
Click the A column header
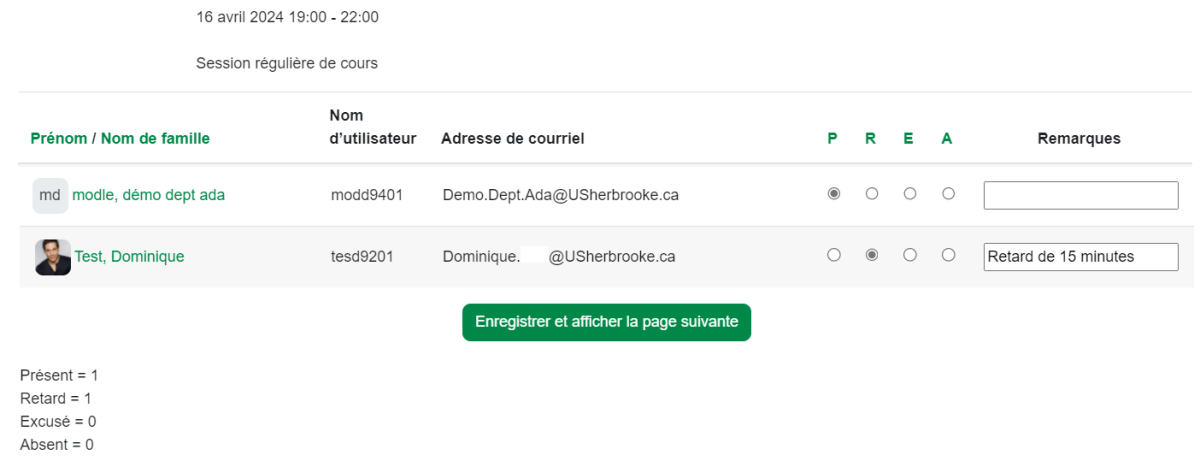point(946,139)
